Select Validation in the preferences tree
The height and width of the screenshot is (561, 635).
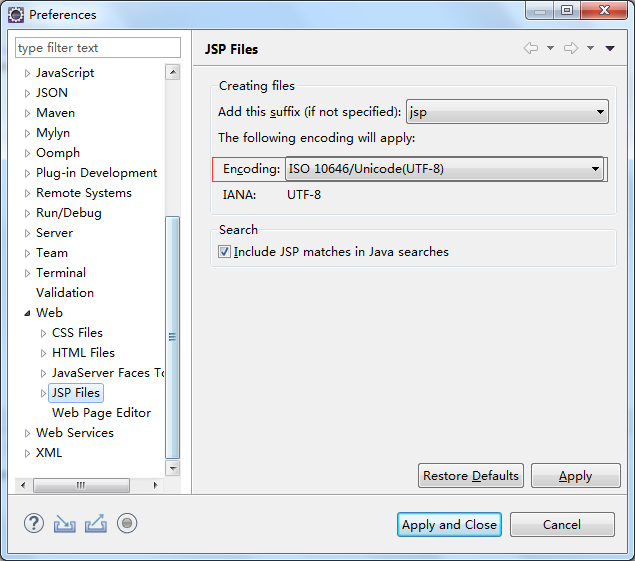[65, 292]
